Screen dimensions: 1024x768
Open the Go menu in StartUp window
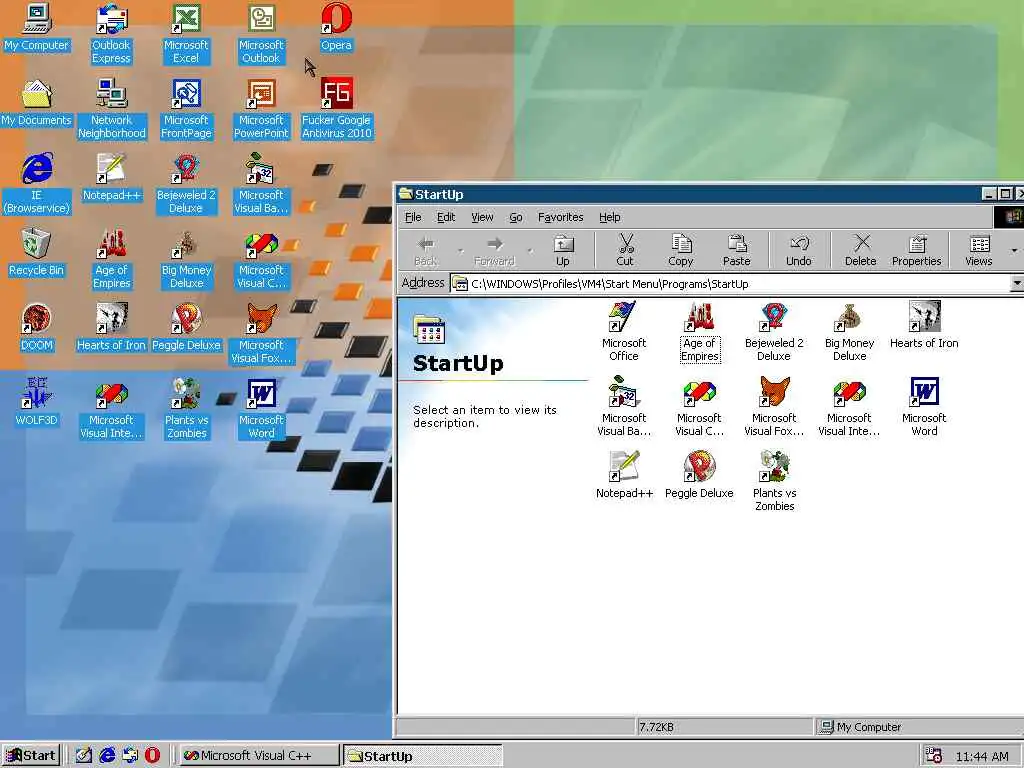[x=516, y=217]
